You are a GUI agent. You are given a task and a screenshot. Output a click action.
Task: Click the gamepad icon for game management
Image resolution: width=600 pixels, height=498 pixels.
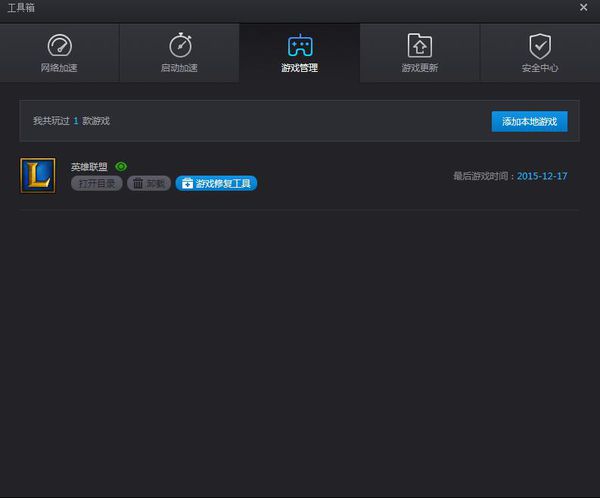click(300, 45)
